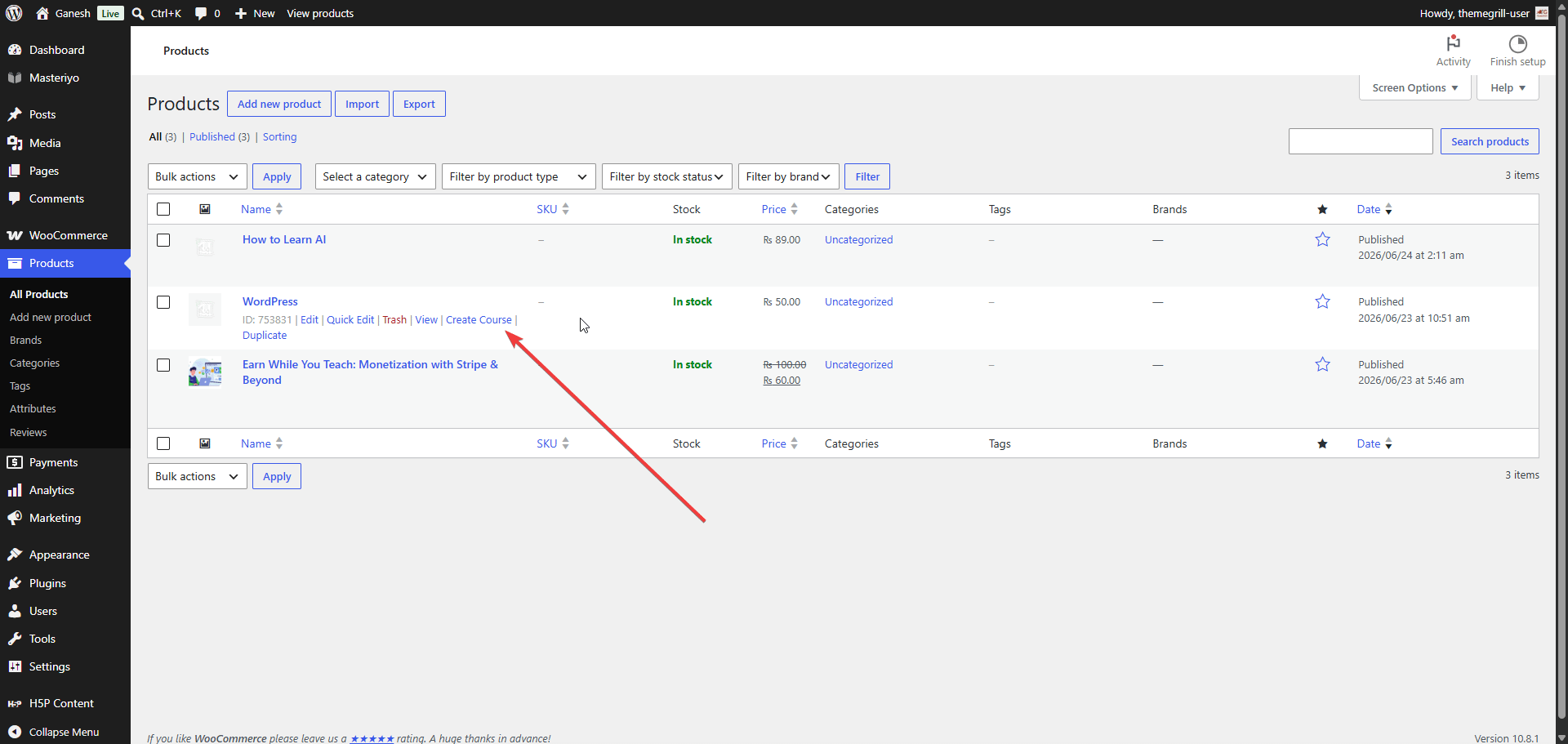The image size is (1568, 744).
Task: Click the Collapse Menu arrow icon
Action: click(x=15, y=732)
